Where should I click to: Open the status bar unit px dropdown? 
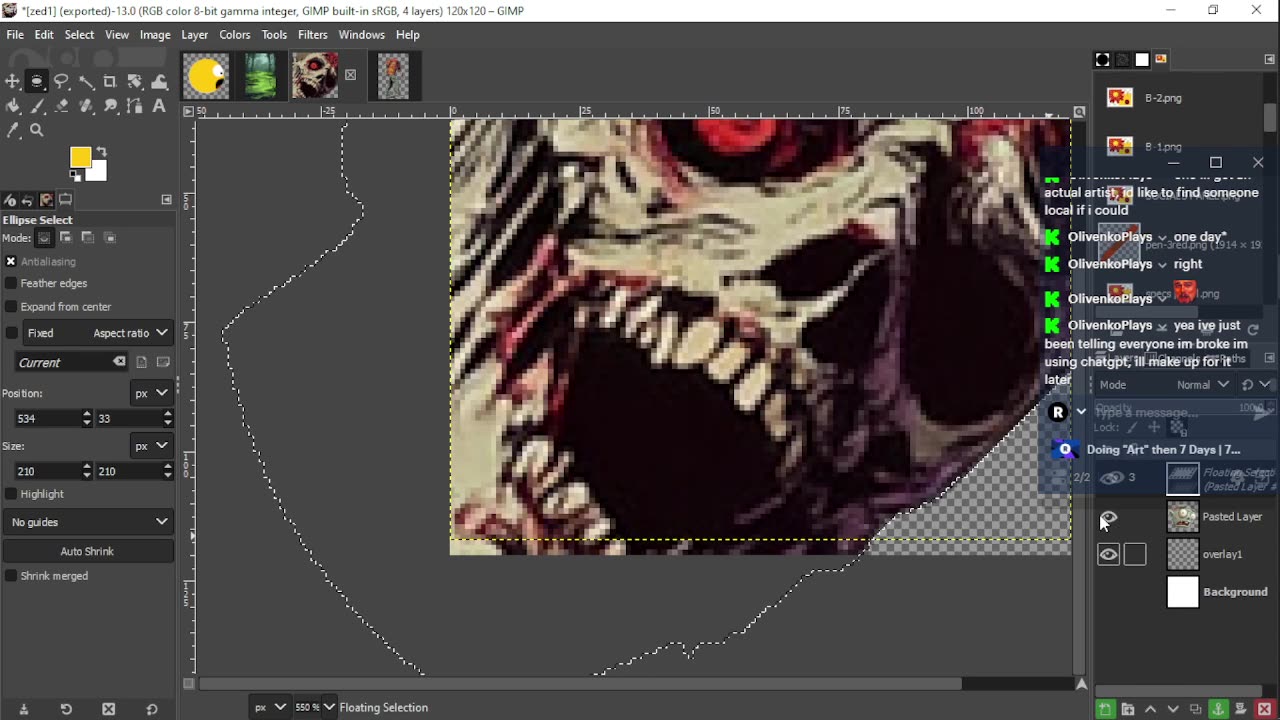pos(269,708)
